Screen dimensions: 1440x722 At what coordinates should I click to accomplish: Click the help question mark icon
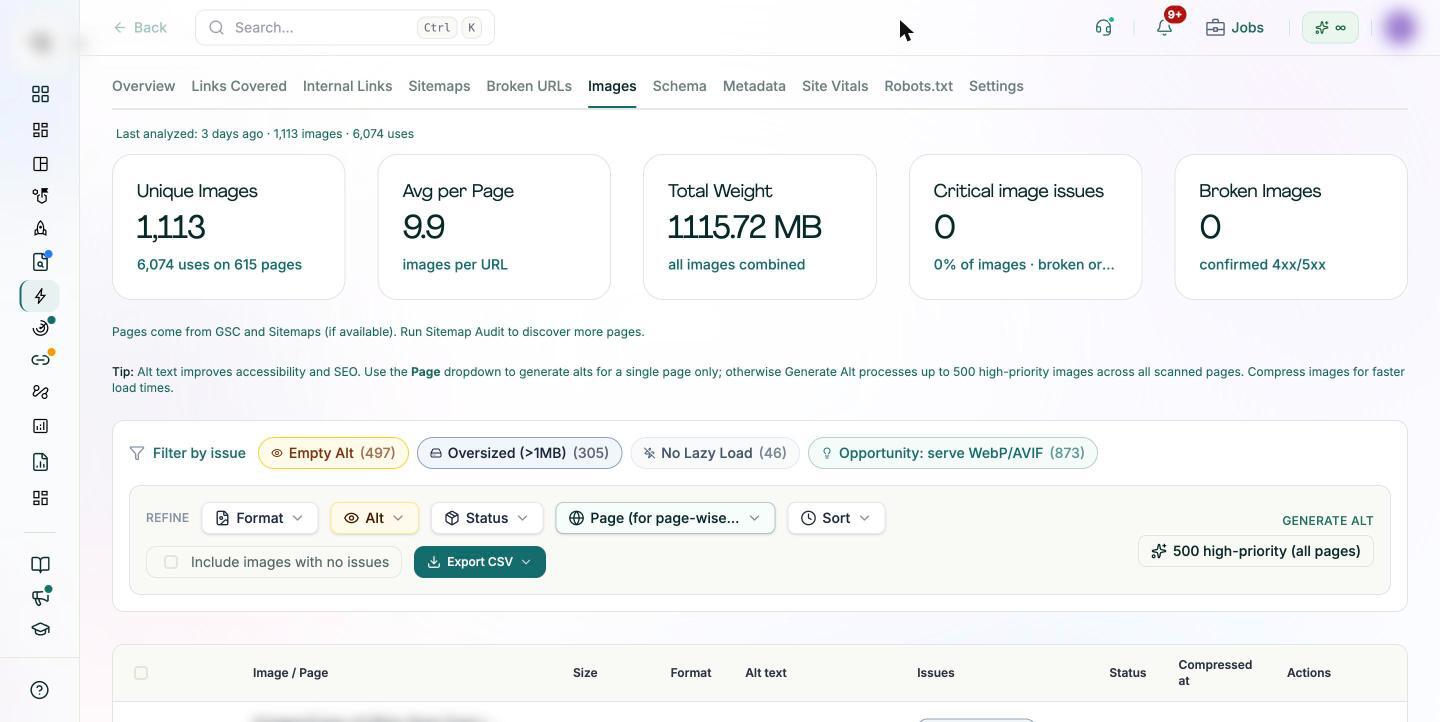tap(40, 690)
